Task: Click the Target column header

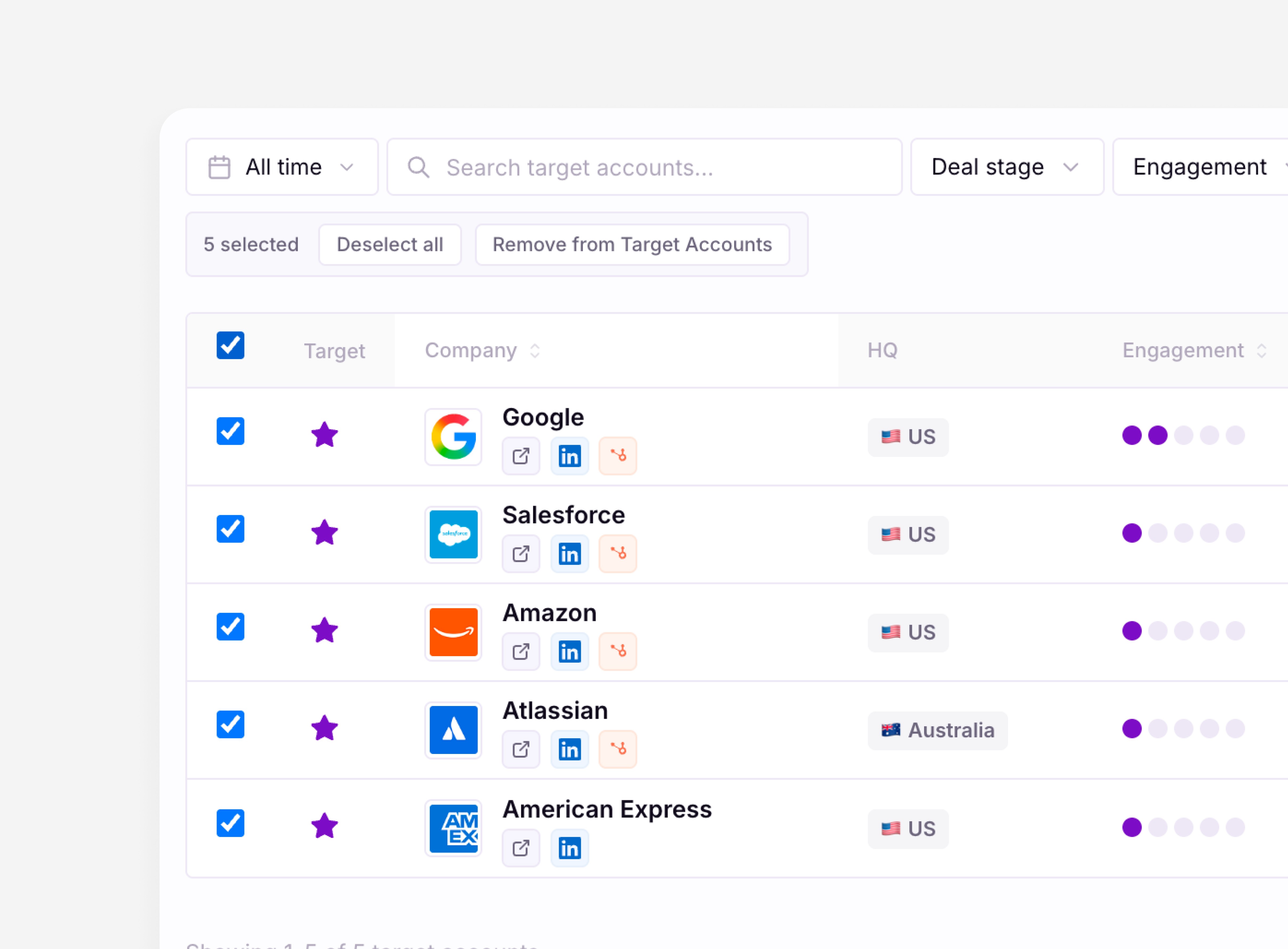Action: 334,351
